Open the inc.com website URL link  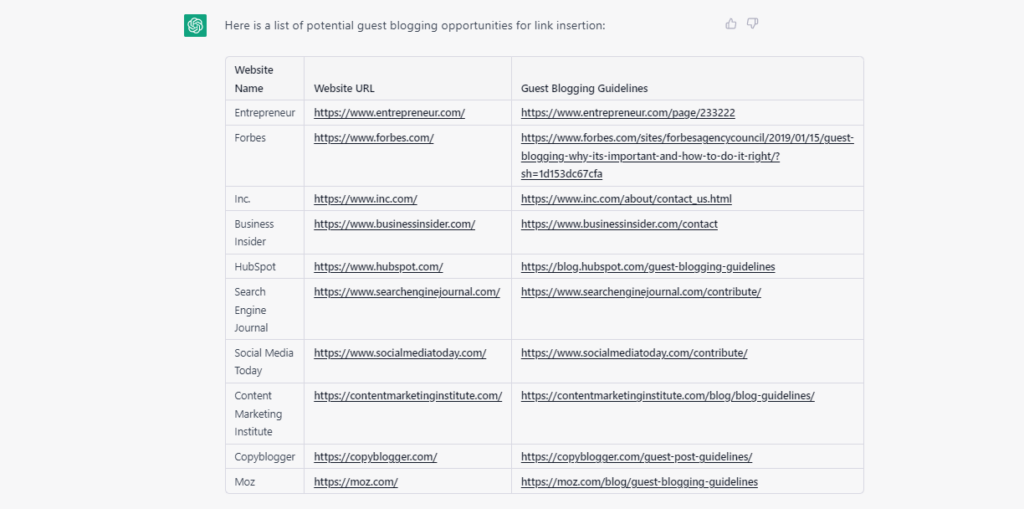(366, 199)
